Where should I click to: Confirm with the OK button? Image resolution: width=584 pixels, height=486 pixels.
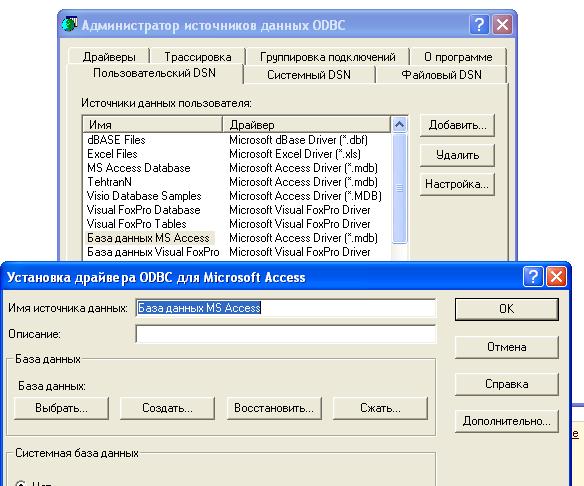tap(507, 309)
